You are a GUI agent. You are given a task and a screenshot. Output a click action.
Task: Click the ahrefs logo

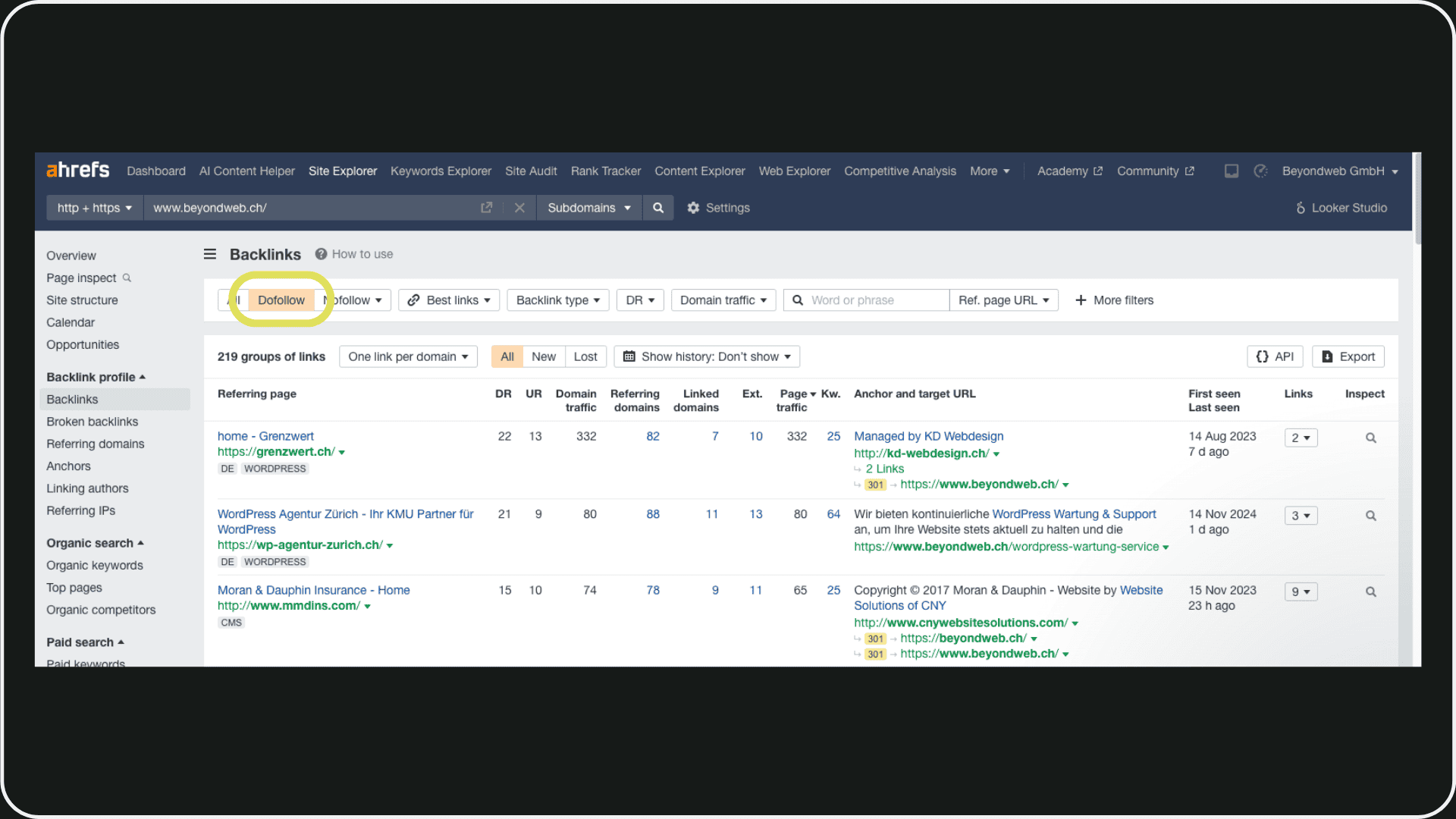click(78, 171)
